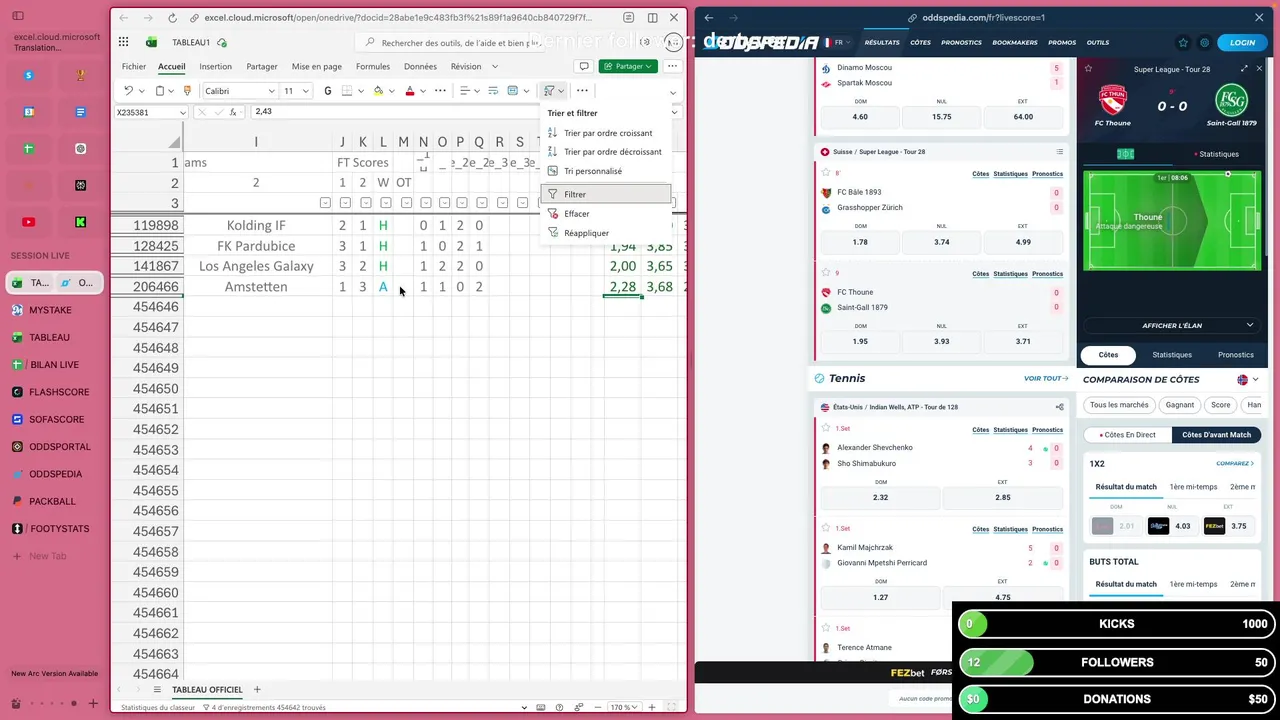Click the format painter brush icon

[x=186, y=91]
